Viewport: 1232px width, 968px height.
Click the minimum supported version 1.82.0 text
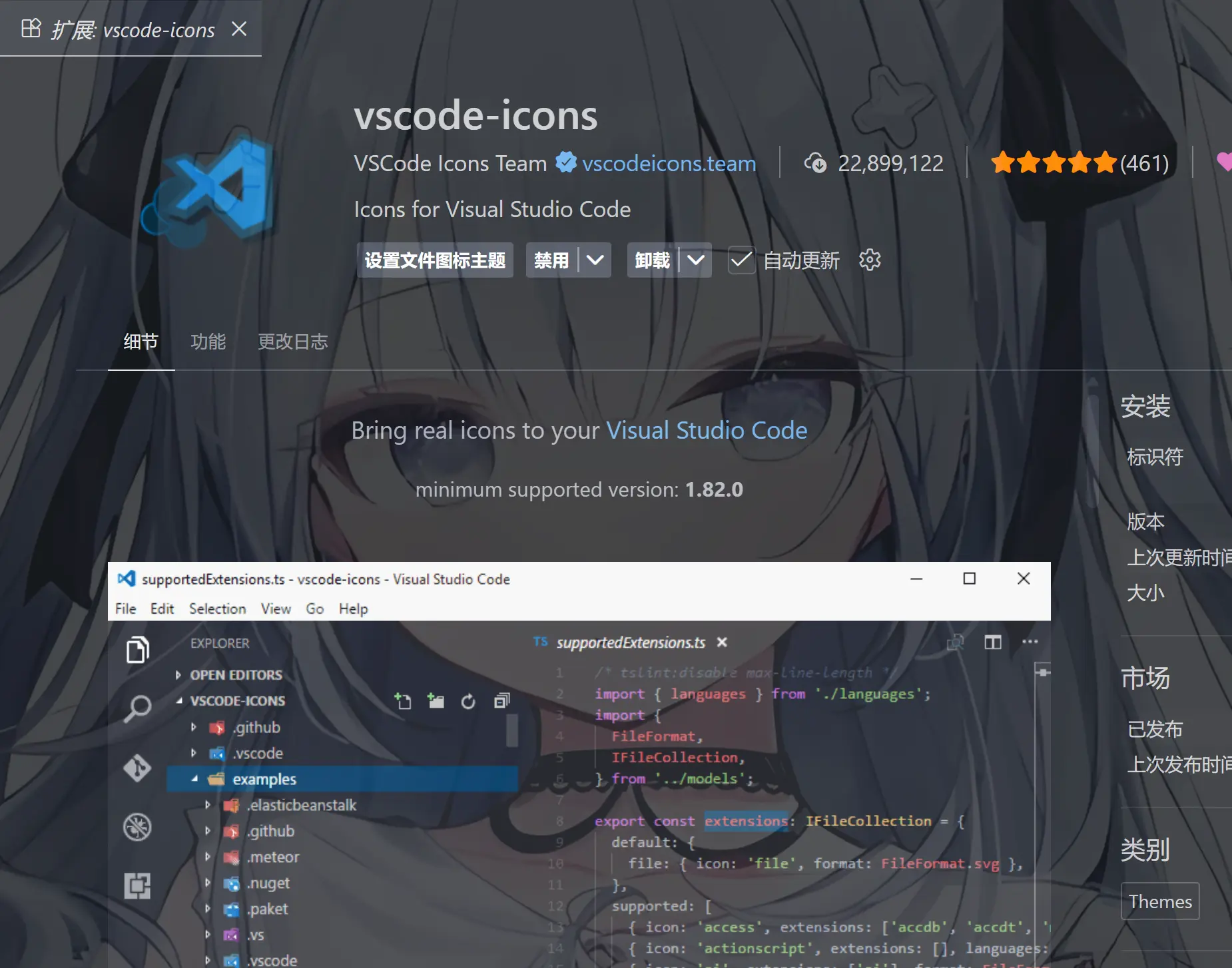point(579,490)
